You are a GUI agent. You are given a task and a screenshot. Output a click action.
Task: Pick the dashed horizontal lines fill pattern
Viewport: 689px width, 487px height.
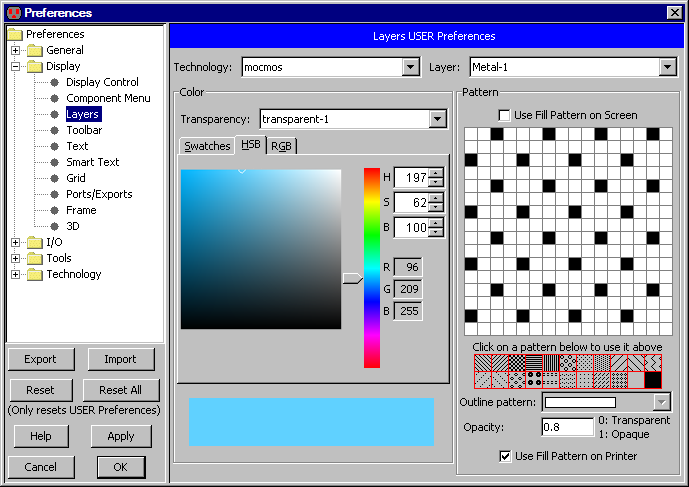tap(551, 380)
